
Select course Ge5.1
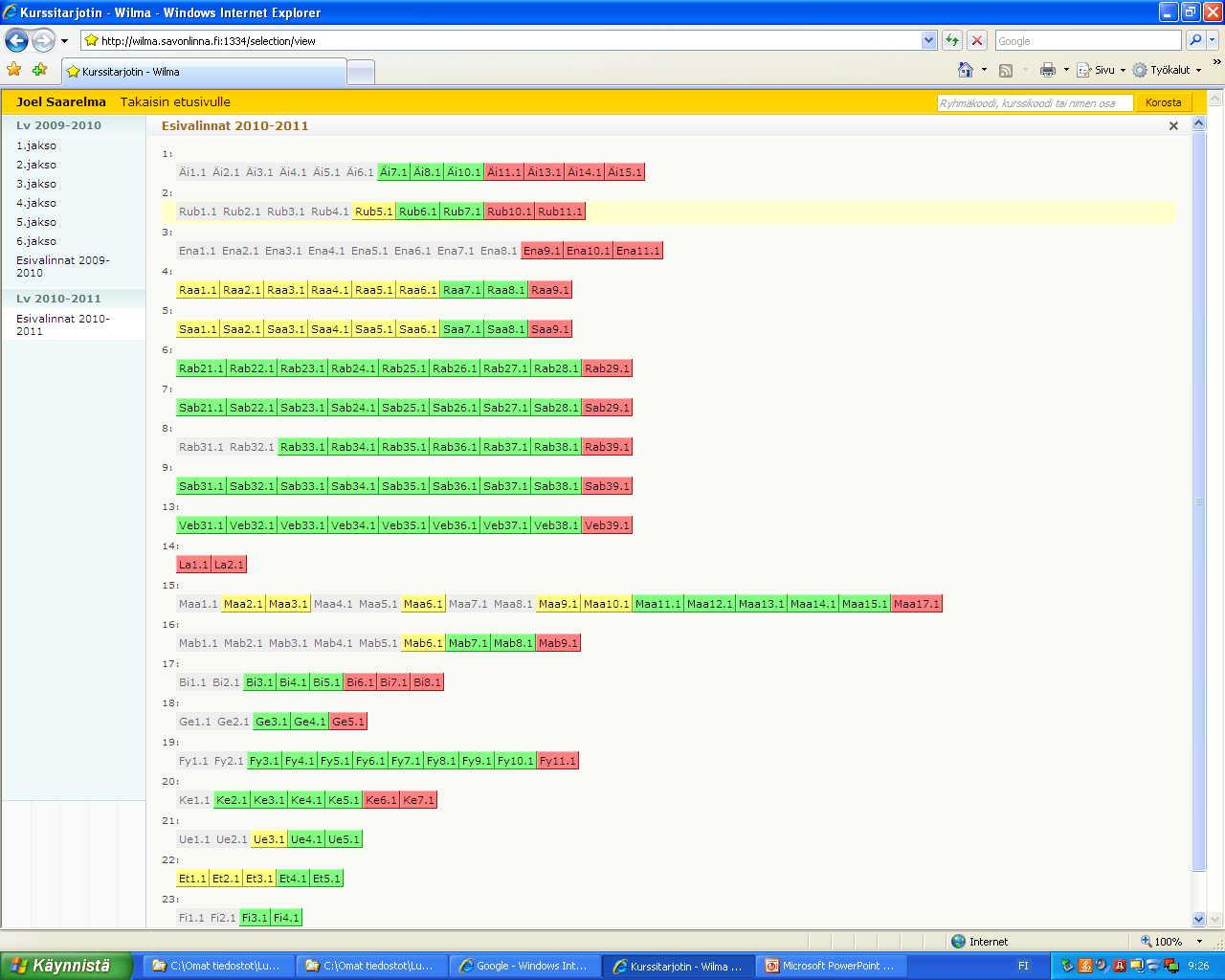(x=348, y=722)
